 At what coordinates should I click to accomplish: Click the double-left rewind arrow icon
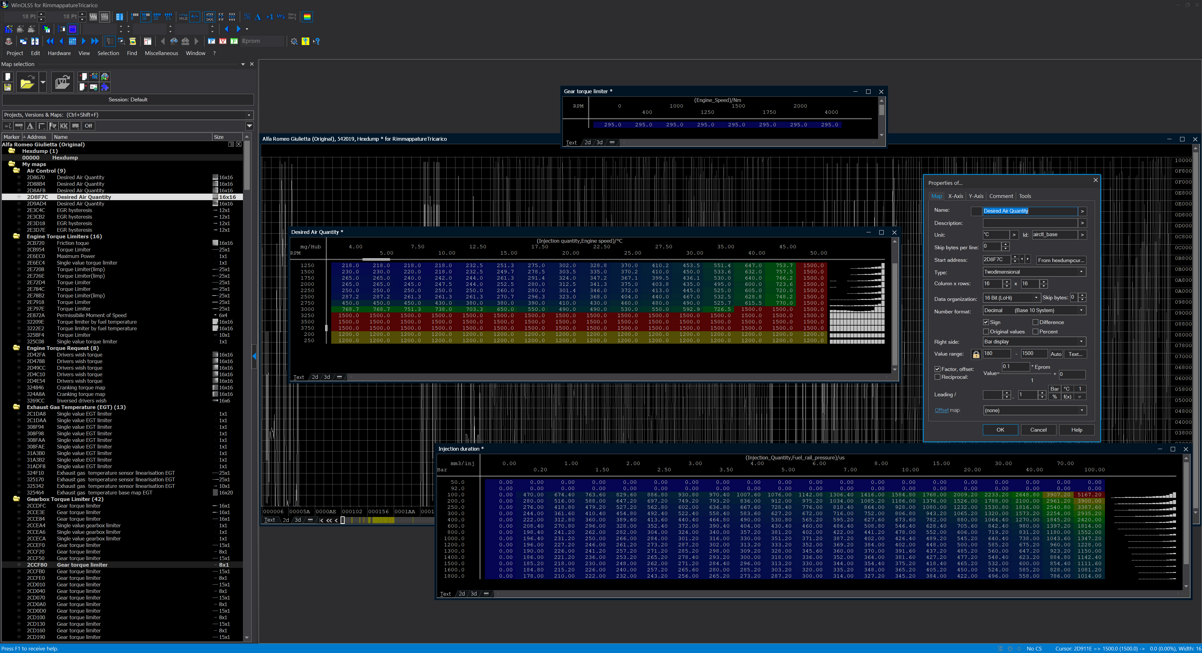point(50,41)
